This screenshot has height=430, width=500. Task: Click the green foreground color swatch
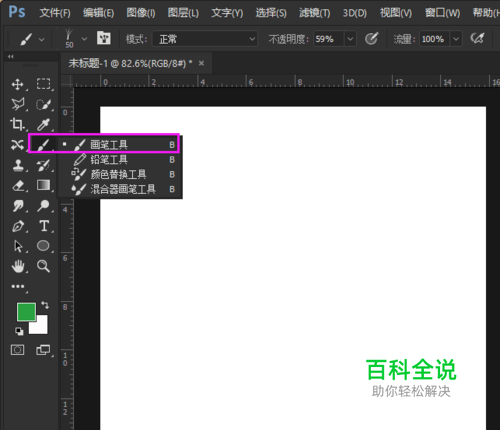click(x=26, y=312)
